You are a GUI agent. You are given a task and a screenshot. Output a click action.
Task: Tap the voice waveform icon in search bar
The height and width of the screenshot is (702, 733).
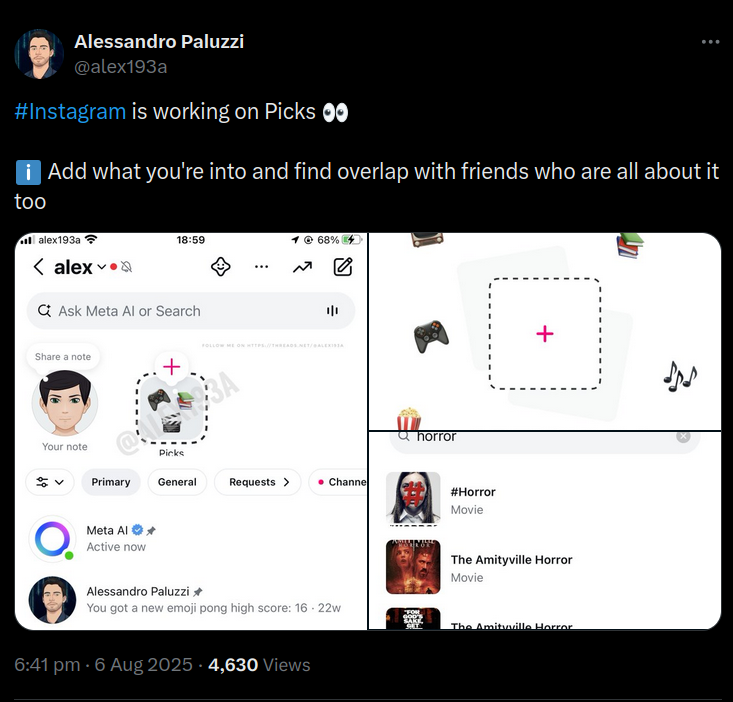pyautogui.click(x=332, y=311)
